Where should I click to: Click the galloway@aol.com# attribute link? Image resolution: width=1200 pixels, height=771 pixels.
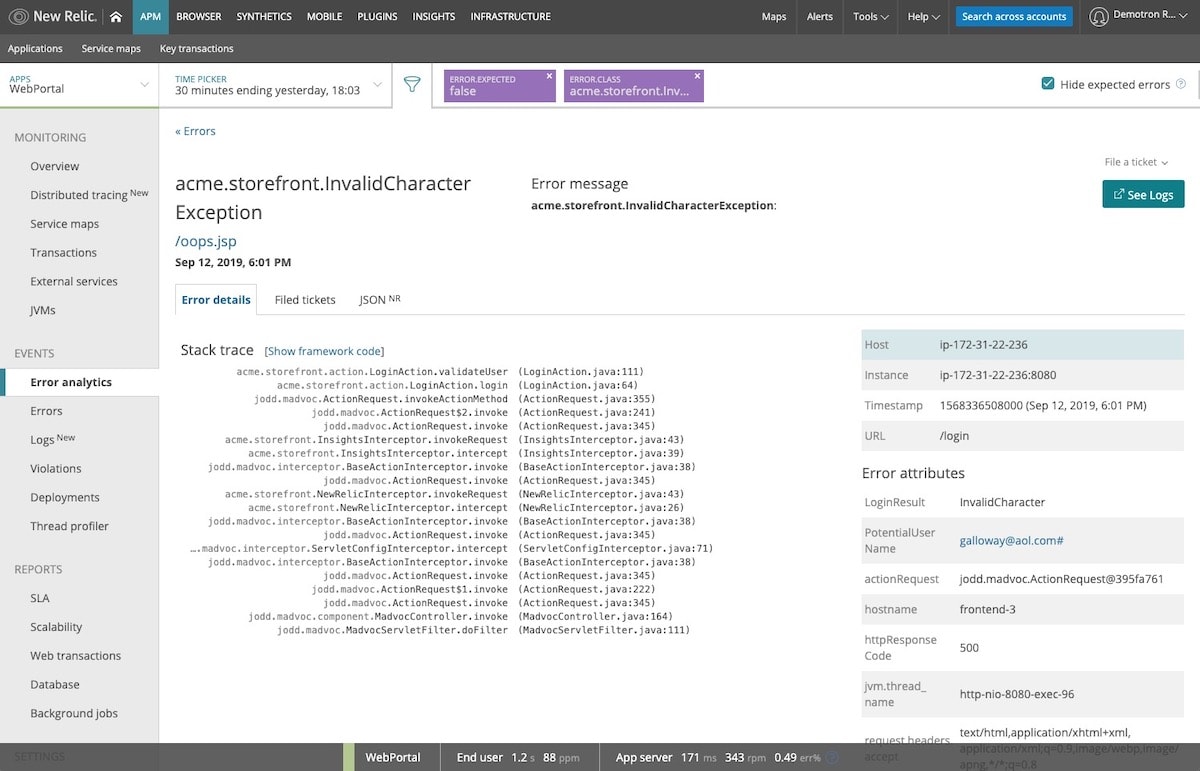(x=1011, y=540)
